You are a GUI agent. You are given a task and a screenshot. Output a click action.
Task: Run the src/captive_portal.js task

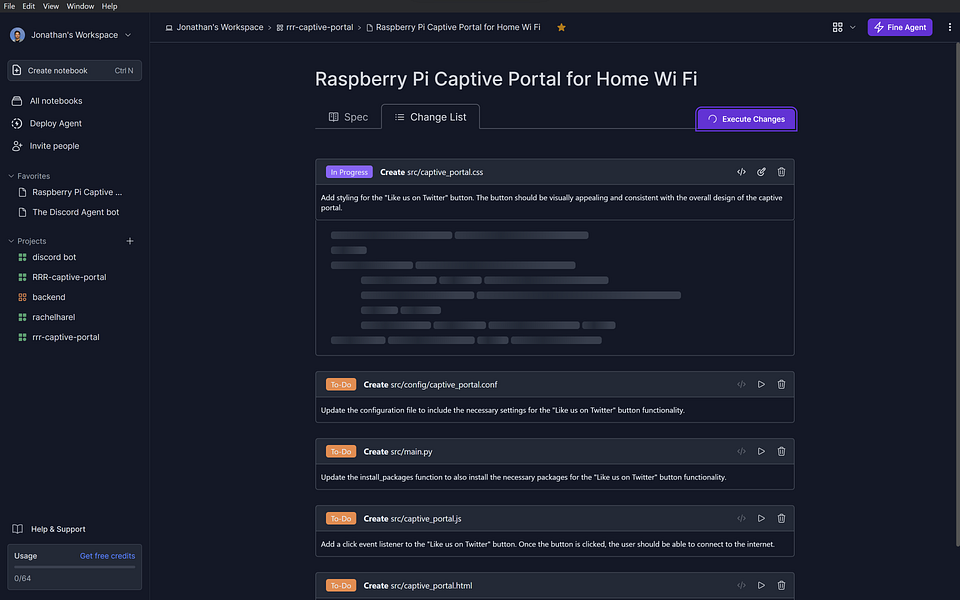761,519
